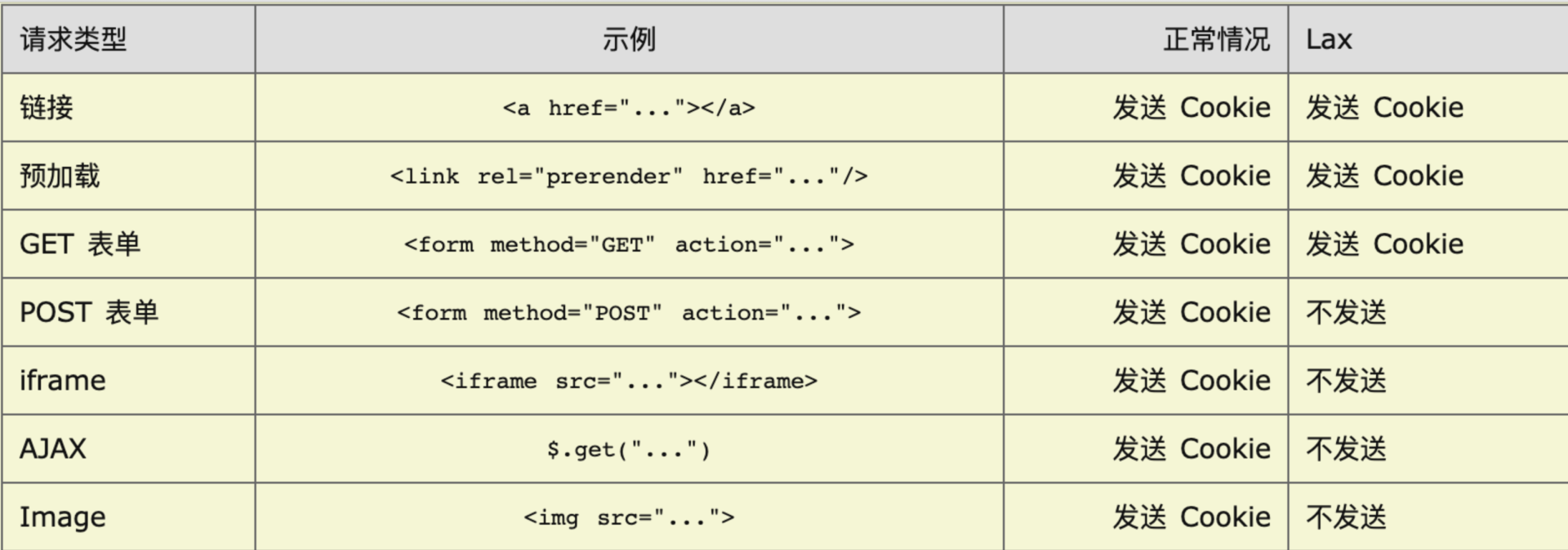Click the iframe src example code
This screenshot has height=550, width=1568.
pyautogui.click(x=629, y=381)
